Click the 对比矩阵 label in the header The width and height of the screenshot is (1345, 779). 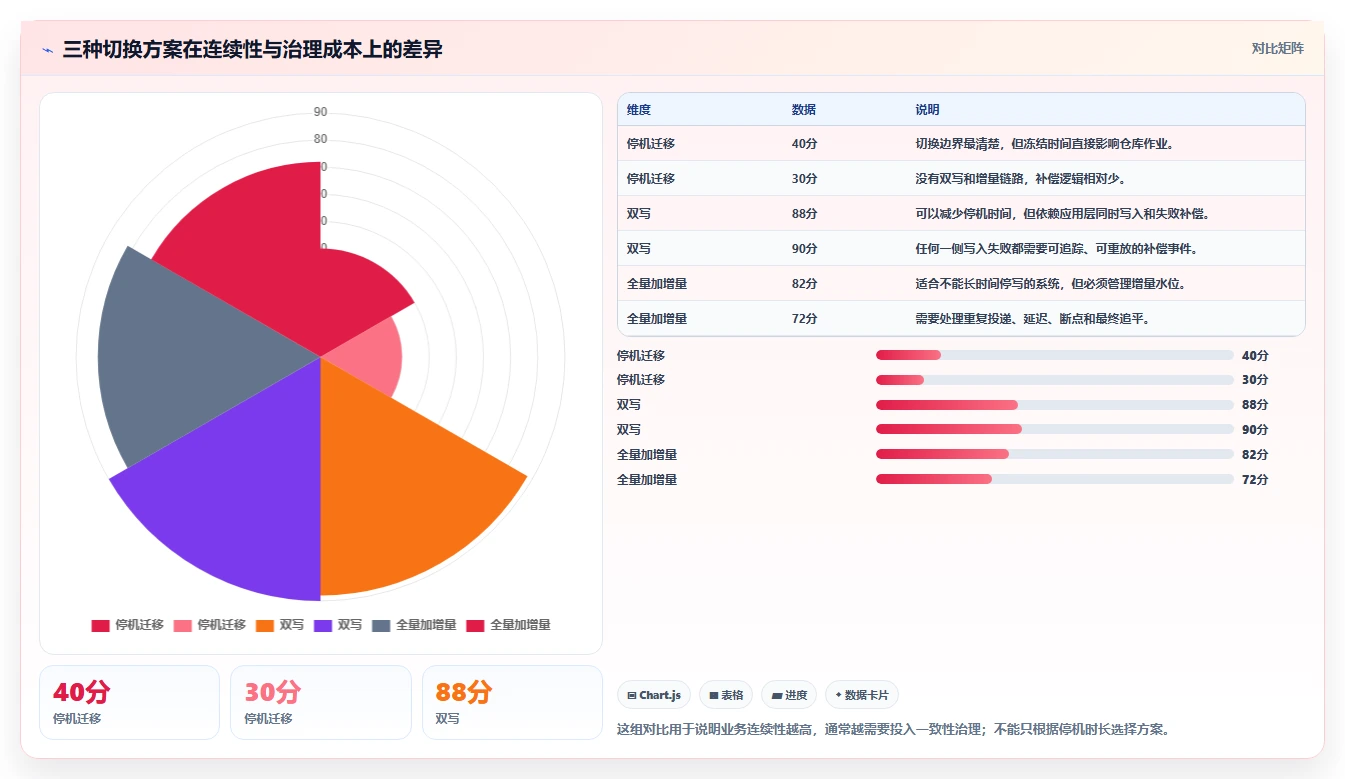(x=1277, y=48)
